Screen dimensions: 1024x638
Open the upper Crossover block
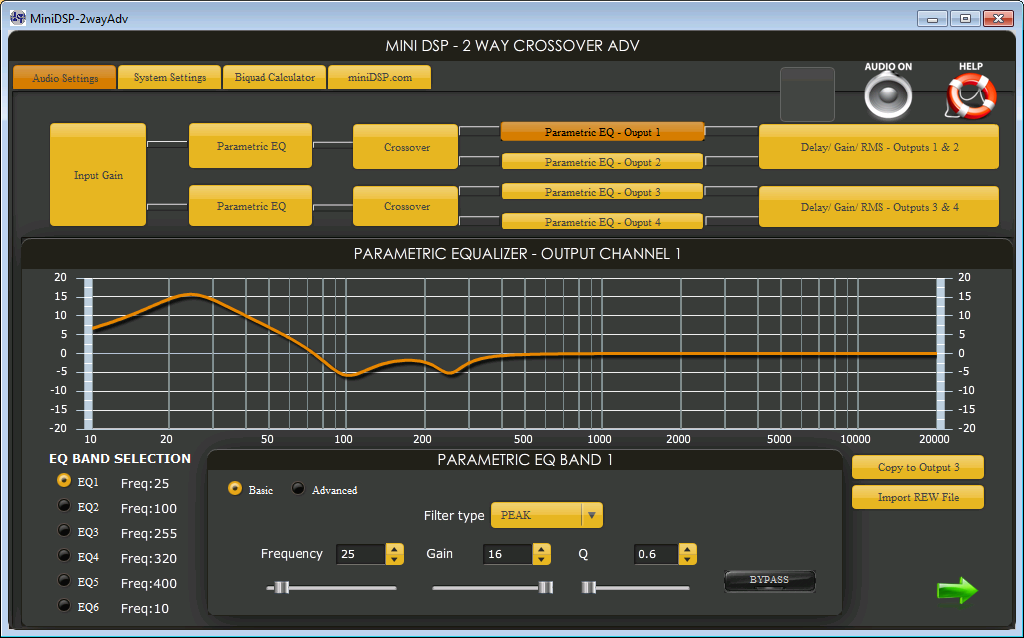[x=406, y=147]
